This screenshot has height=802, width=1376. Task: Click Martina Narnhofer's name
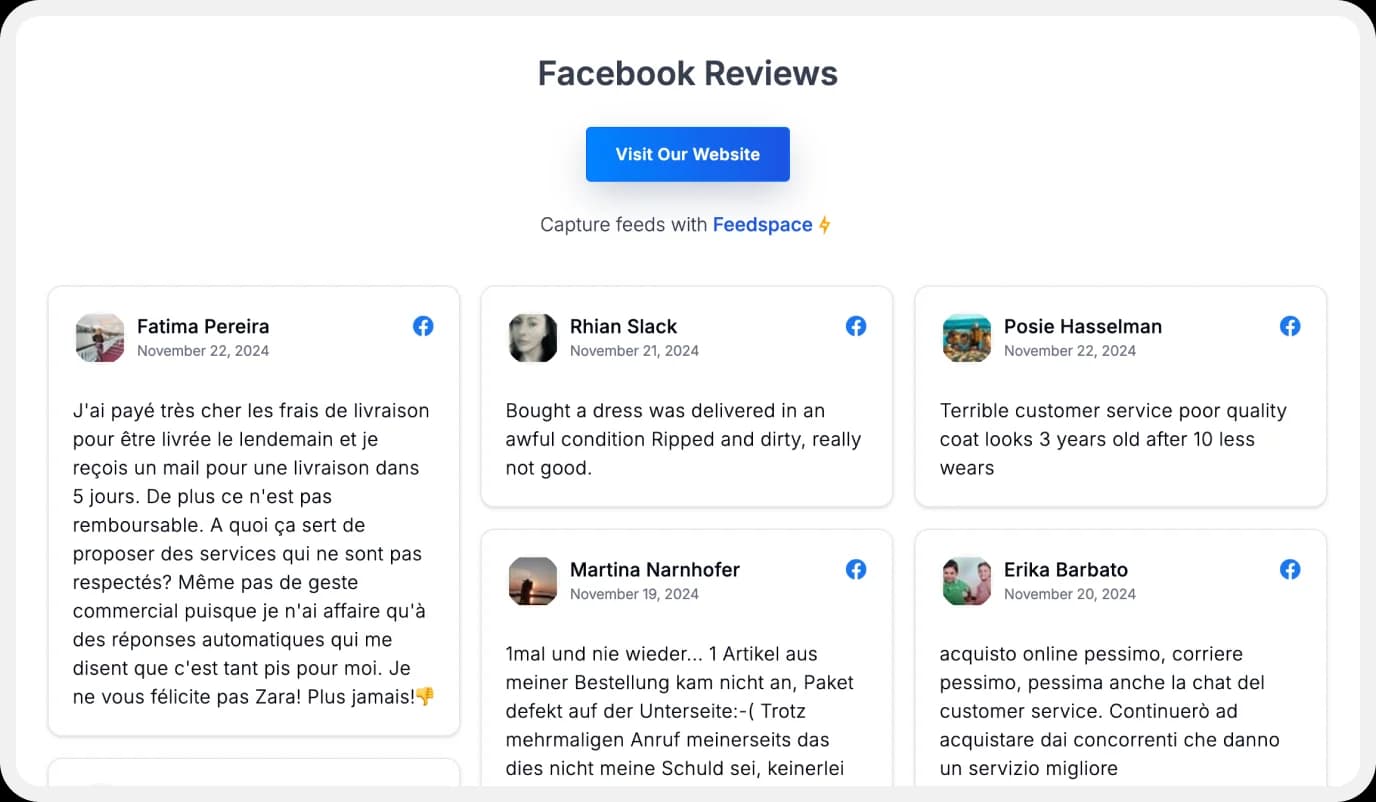click(654, 569)
